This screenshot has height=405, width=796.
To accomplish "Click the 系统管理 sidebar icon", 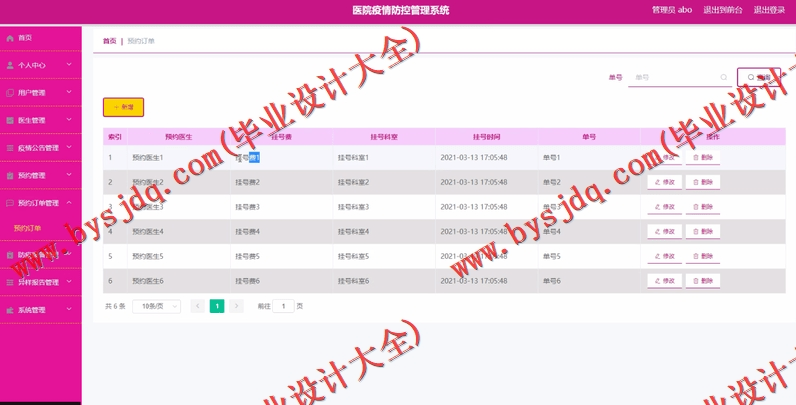I will (x=10, y=310).
